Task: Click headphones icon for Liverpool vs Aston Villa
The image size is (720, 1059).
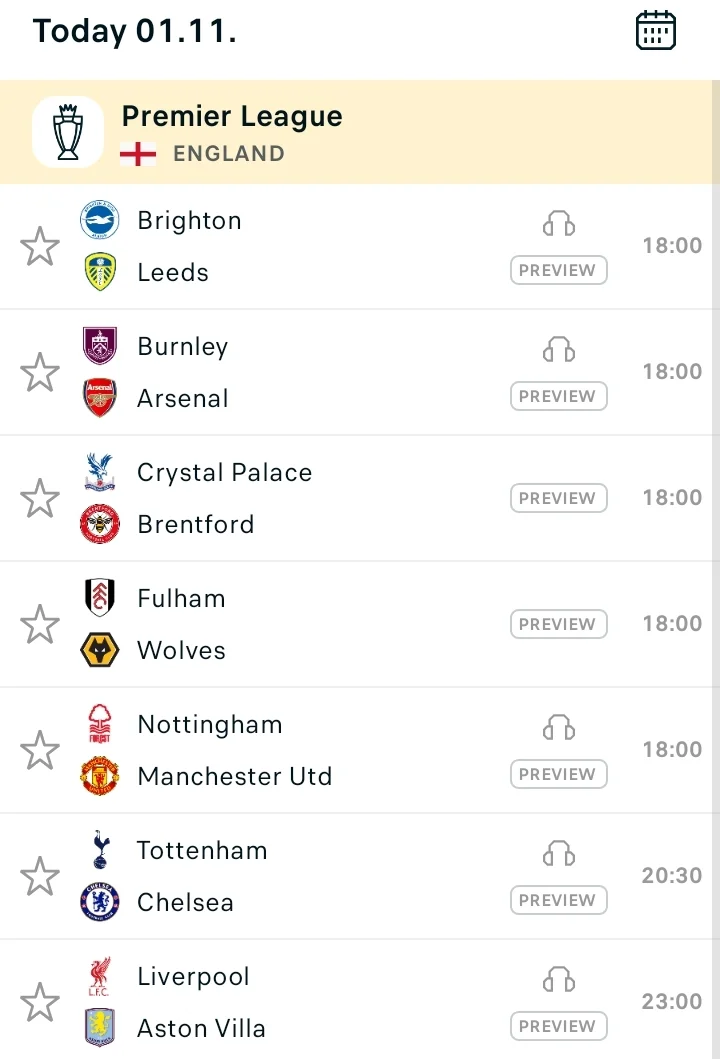Action: pyautogui.click(x=559, y=980)
